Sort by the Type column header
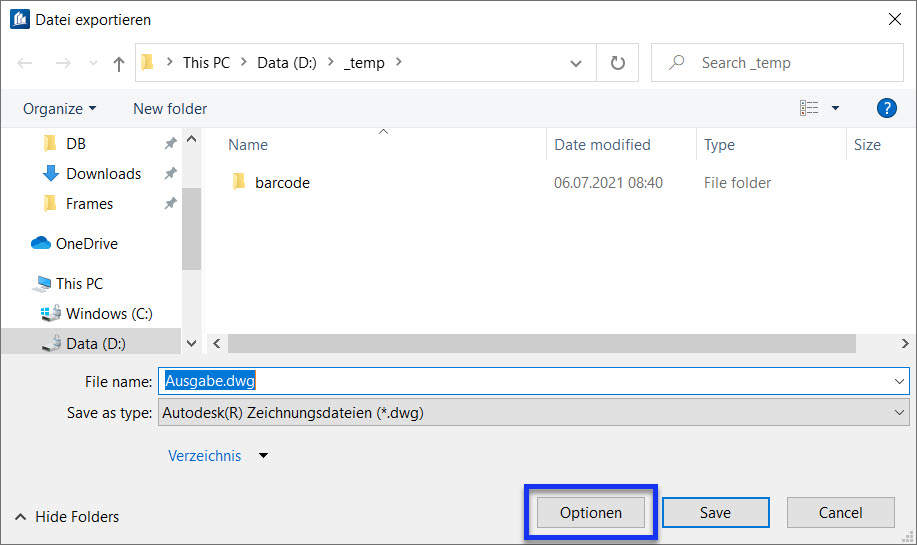Image resolution: width=917 pixels, height=545 pixels. tap(719, 144)
